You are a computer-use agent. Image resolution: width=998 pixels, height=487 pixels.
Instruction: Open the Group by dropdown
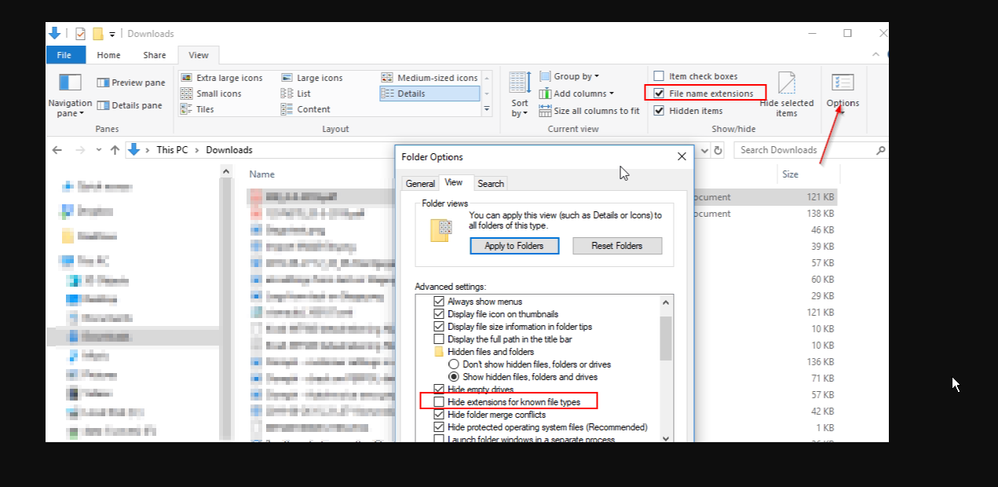coord(570,76)
